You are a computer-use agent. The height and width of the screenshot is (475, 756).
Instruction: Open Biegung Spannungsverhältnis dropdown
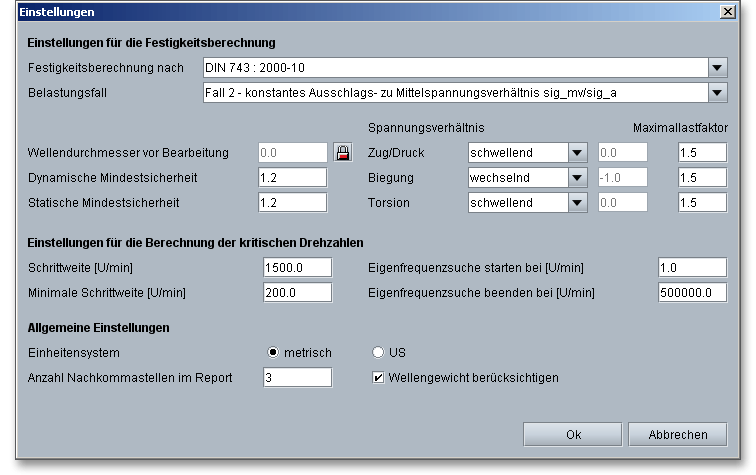pos(577,177)
